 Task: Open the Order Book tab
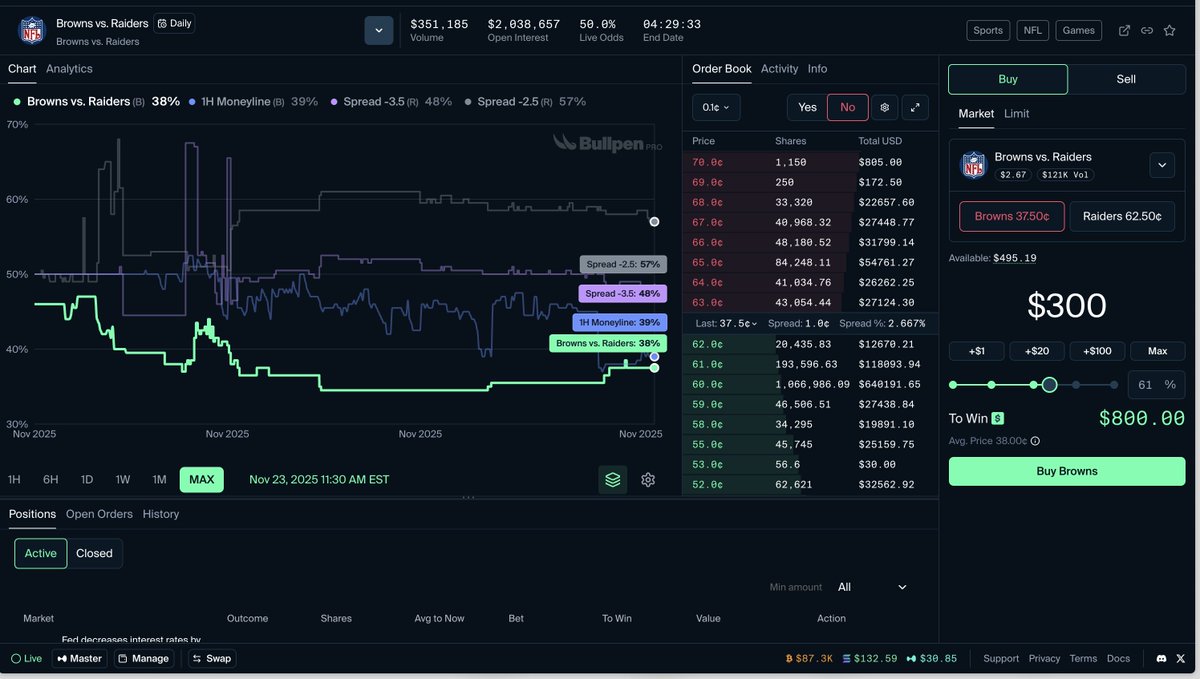[722, 69]
